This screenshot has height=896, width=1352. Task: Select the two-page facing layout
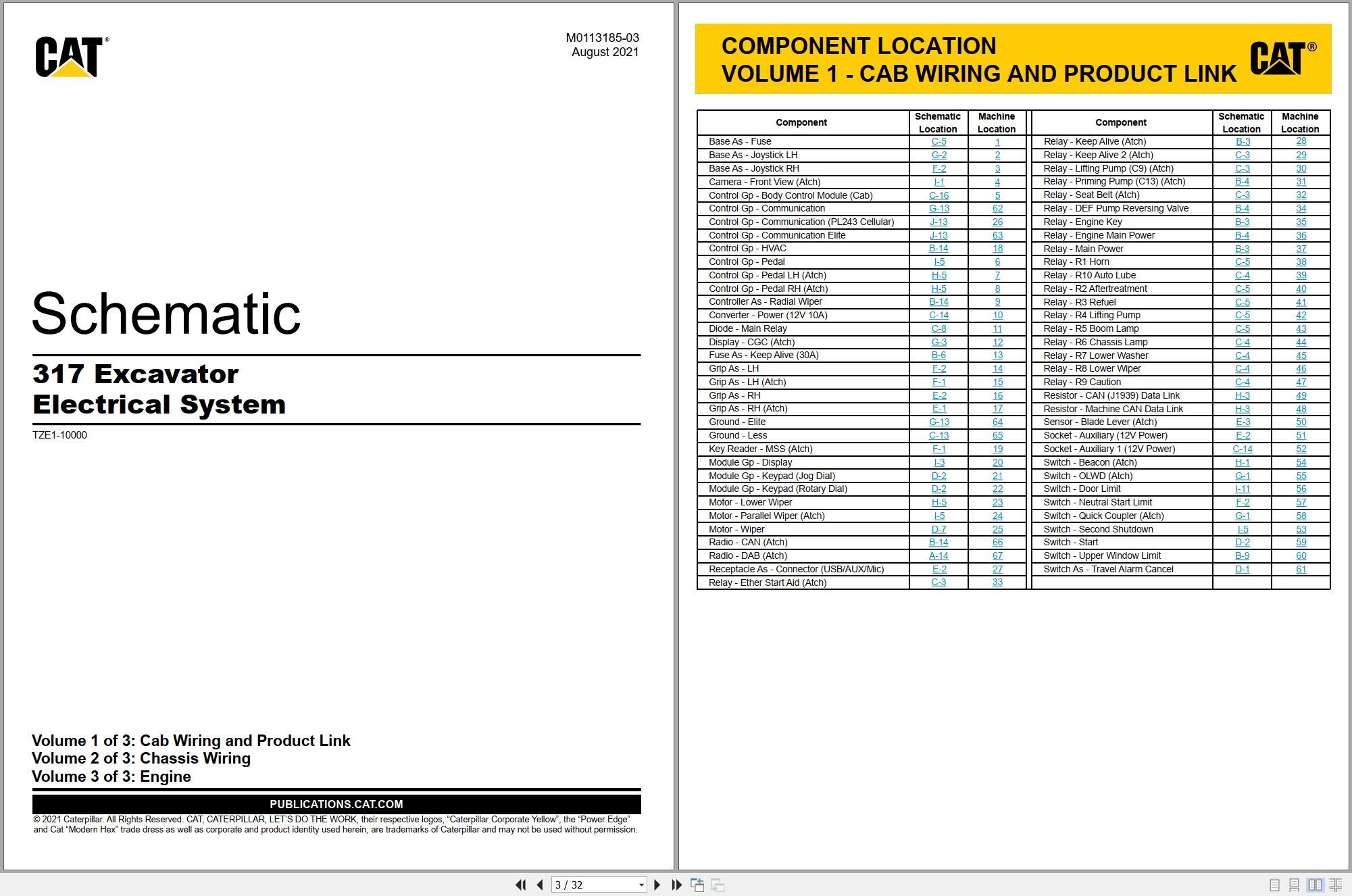tap(1315, 885)
